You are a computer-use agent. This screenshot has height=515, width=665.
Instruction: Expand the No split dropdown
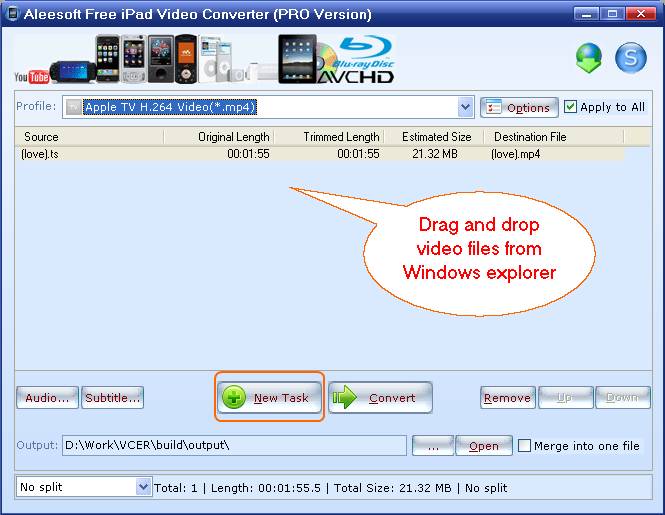click(x=143, y=487)
